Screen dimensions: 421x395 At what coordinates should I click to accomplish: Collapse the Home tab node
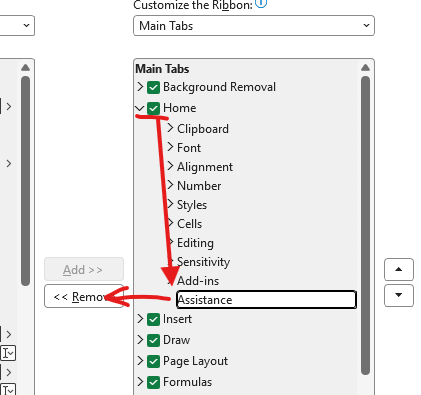click(x=140, y=108)
